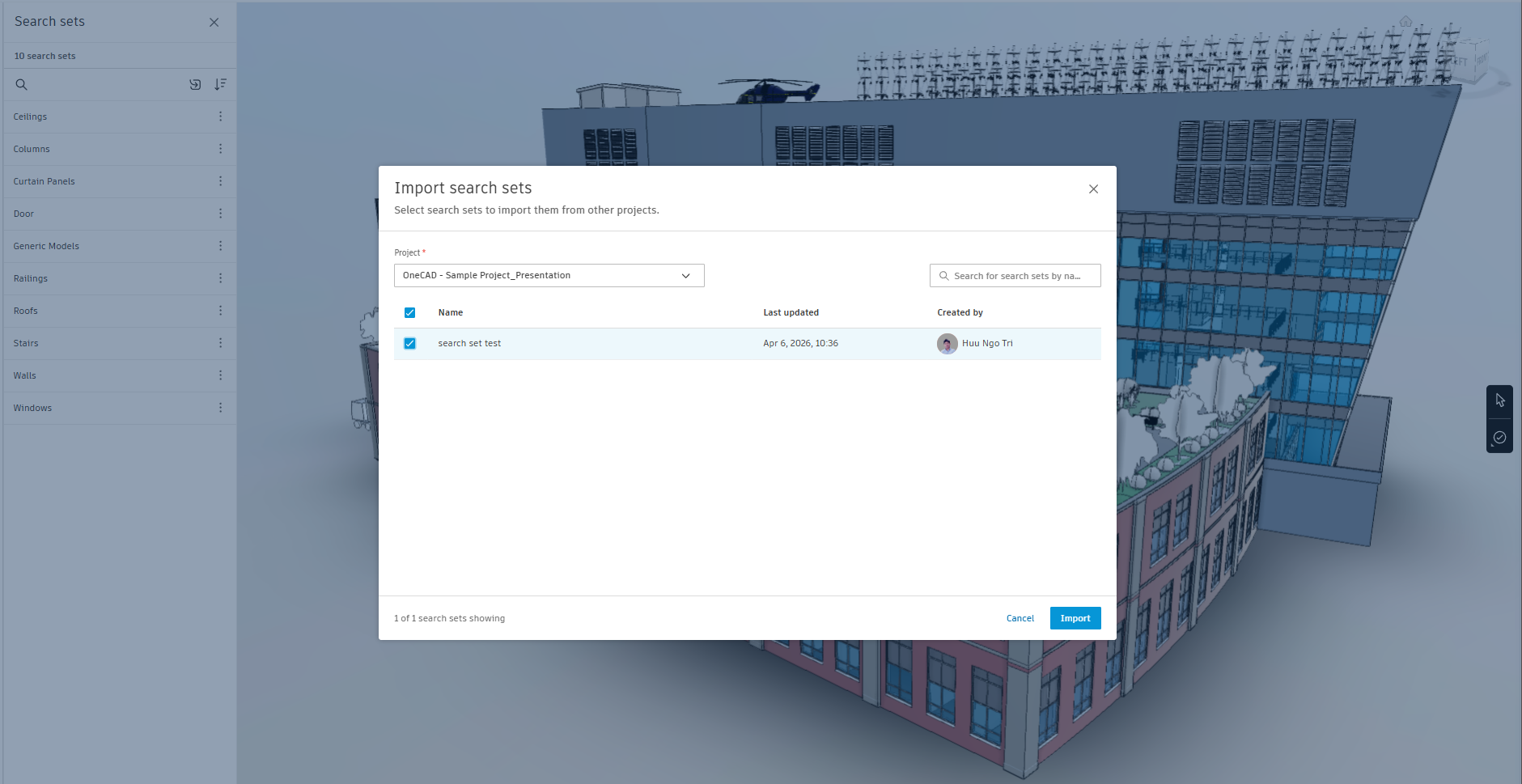Click 'search set test' name text
The height and width of the screenshot is (784, 1522).
pyautogui.click(x=469, y=344)
